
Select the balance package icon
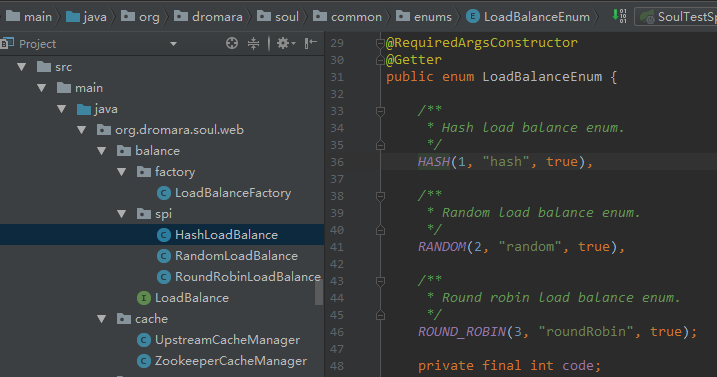(x=124, y=151)
